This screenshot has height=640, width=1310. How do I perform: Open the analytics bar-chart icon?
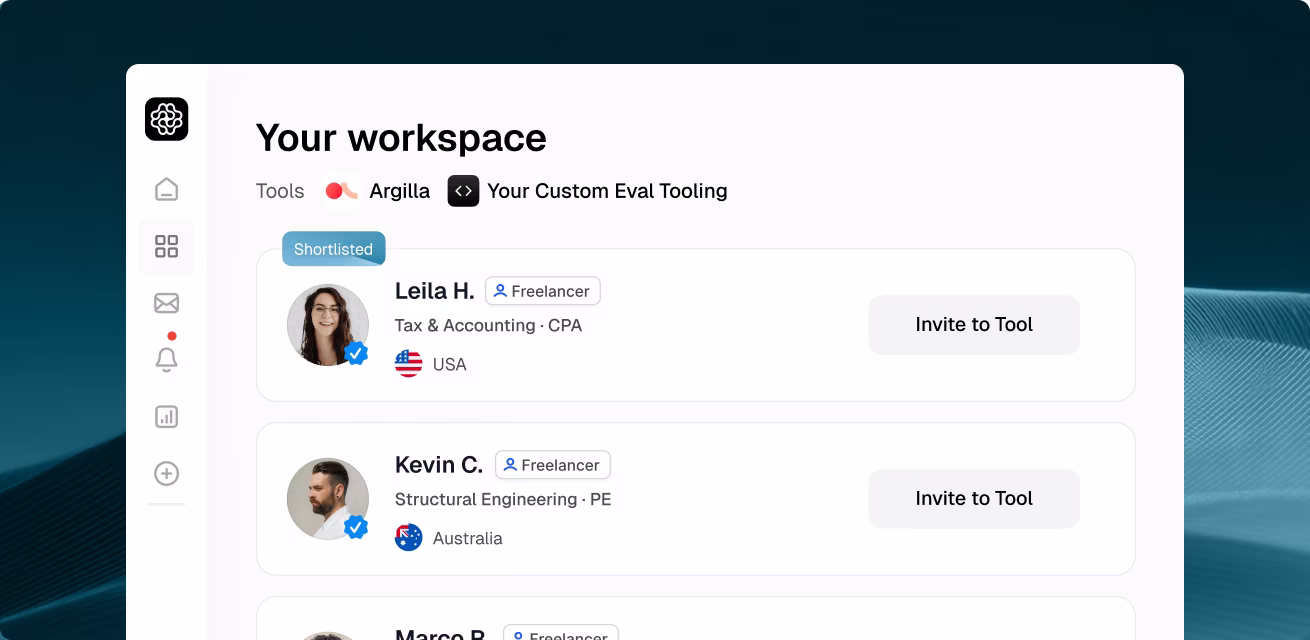click(x=166, y=416)
